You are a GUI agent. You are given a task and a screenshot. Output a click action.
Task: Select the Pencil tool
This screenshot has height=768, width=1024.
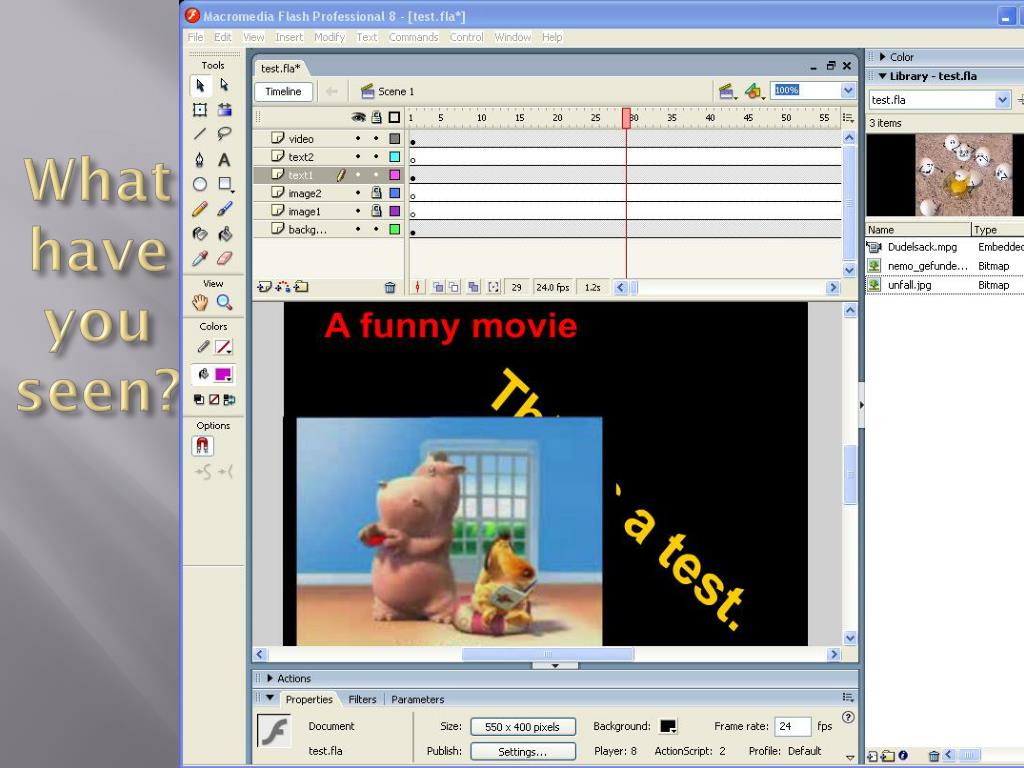click(200, 209)
